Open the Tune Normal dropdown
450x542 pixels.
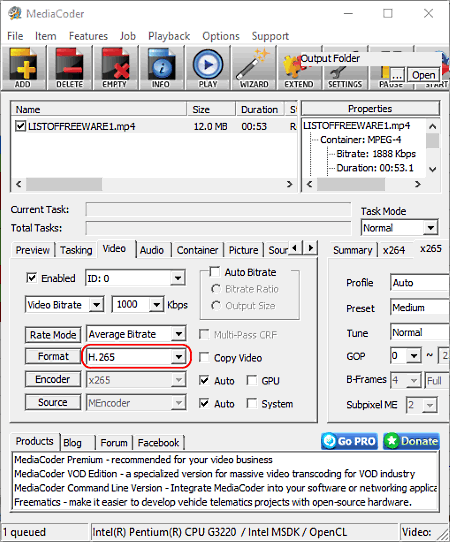[x=420, y=333]
